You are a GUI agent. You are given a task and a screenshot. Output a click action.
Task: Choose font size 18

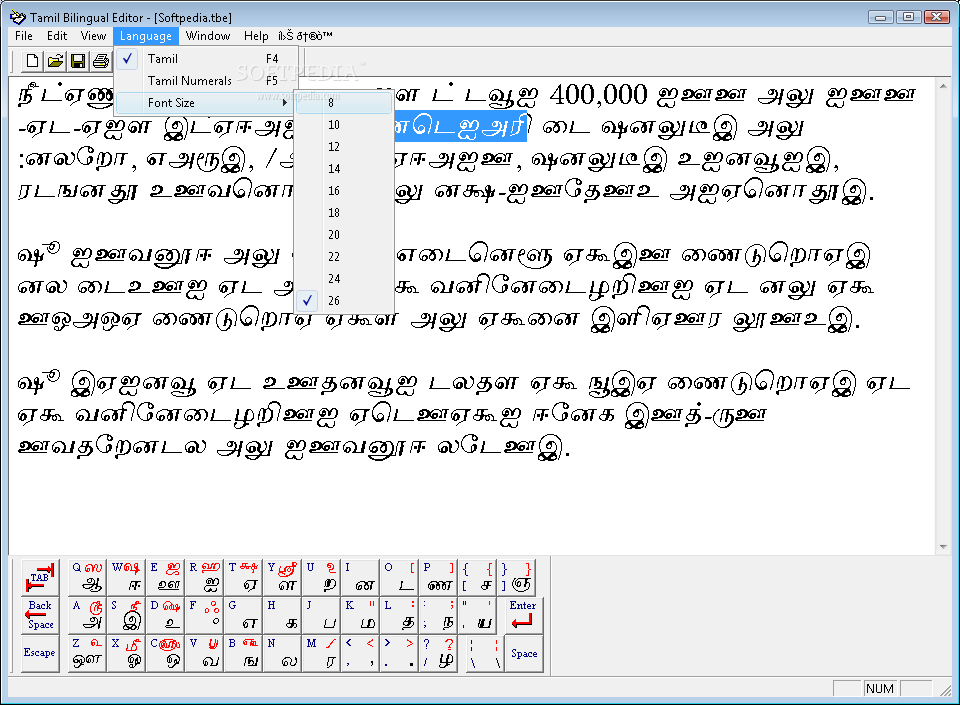click(344, 213)
